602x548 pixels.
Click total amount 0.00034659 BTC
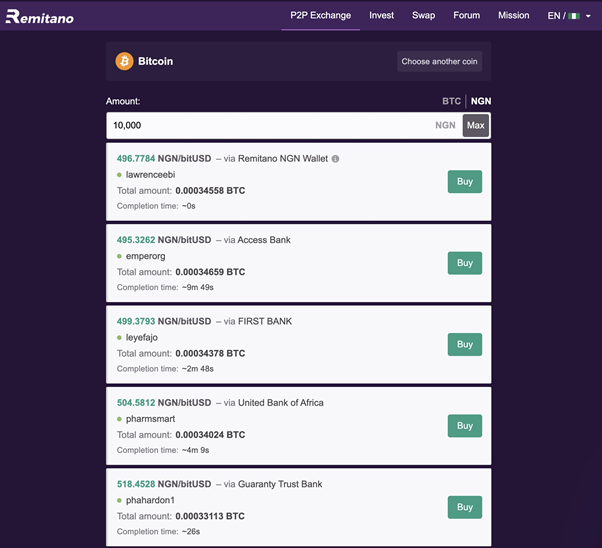pos(210,272)
